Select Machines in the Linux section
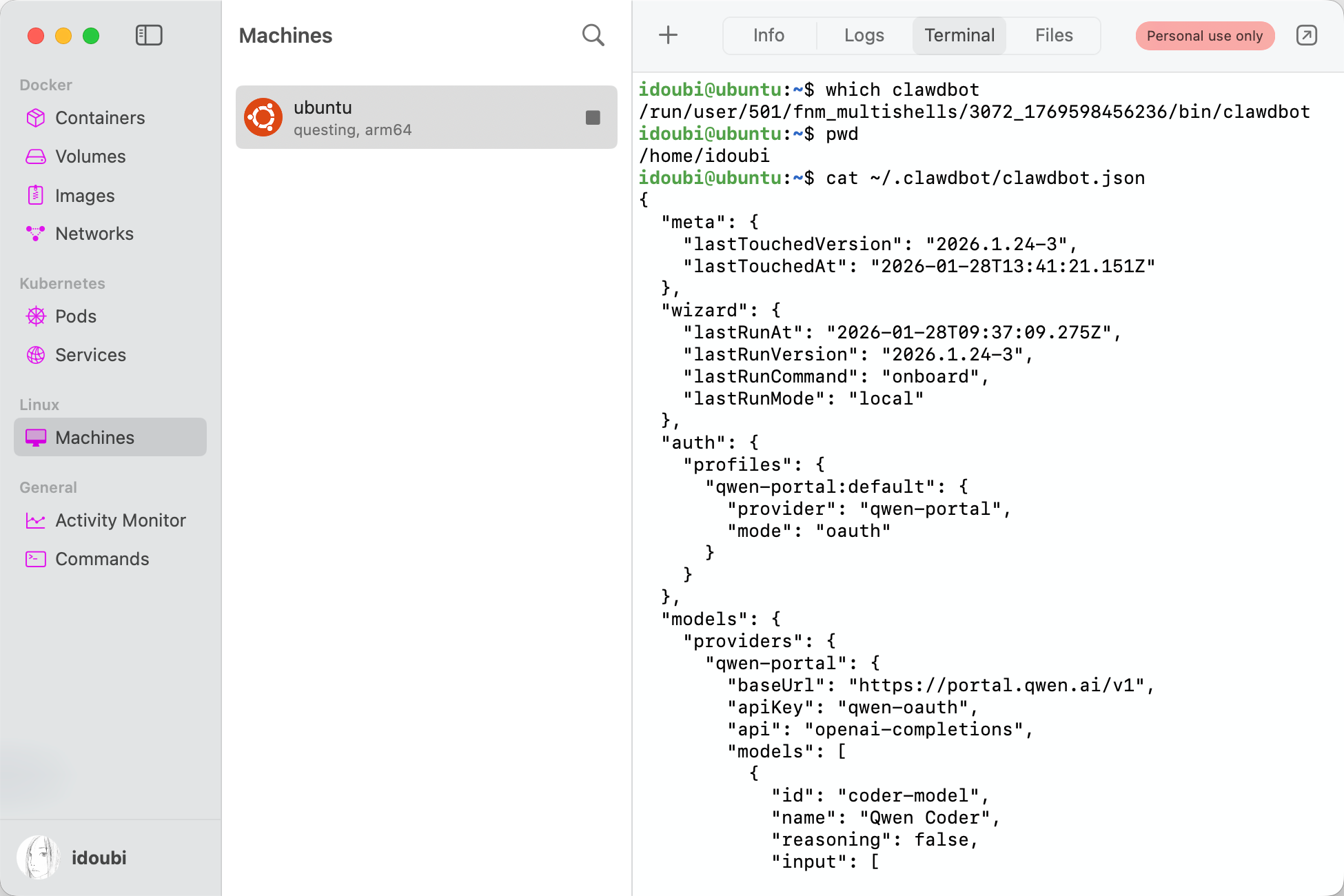 click(94, 438)
